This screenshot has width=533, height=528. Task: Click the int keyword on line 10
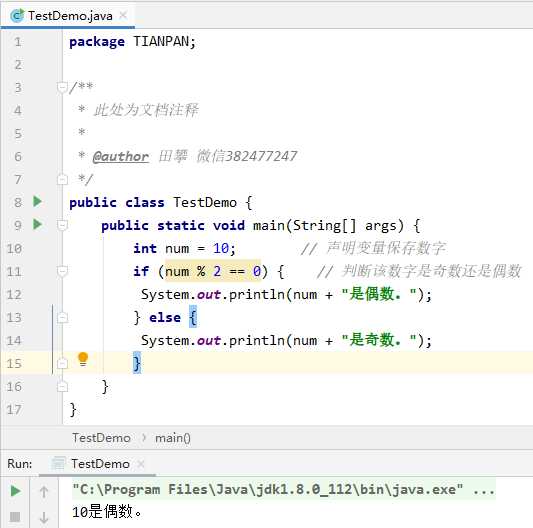click(x=145, y=248)
